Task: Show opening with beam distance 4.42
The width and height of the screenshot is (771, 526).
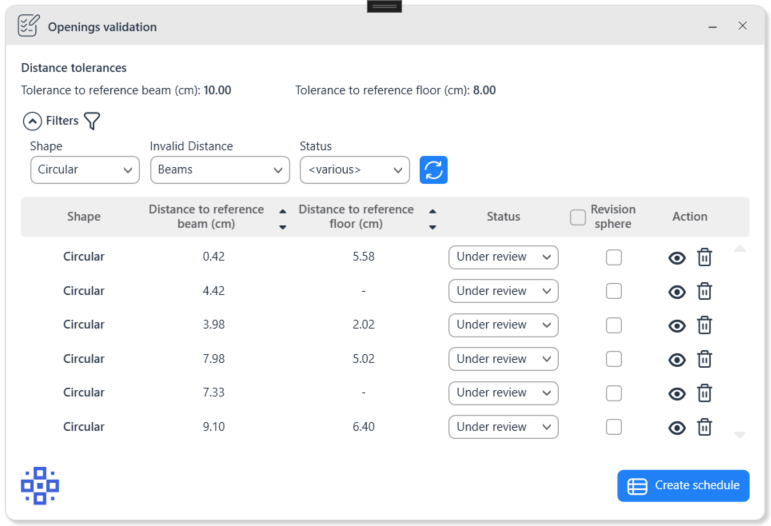Action: tap(677, 292)
